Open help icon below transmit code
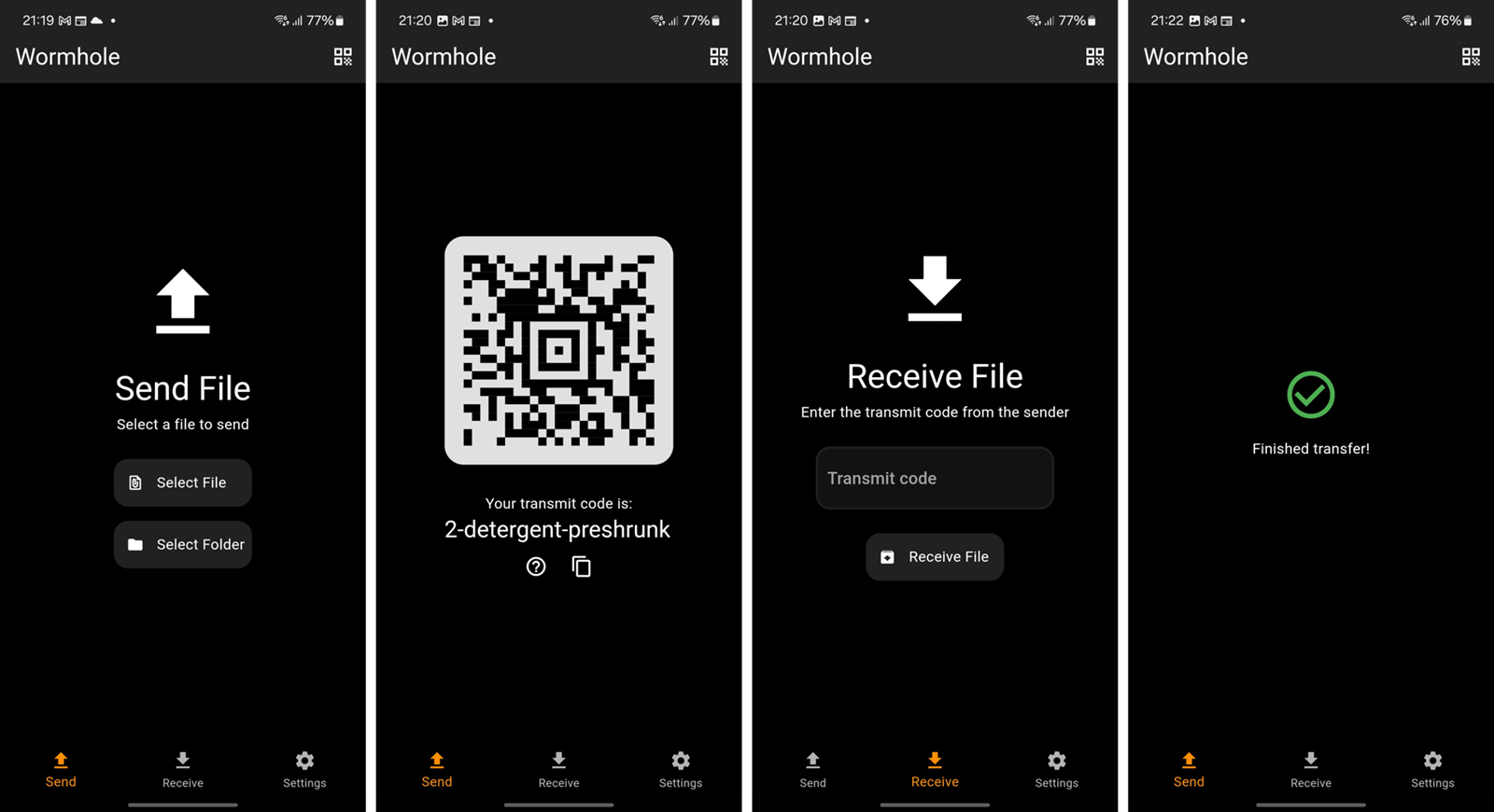The image size is (1494, 812). [536, 567]
